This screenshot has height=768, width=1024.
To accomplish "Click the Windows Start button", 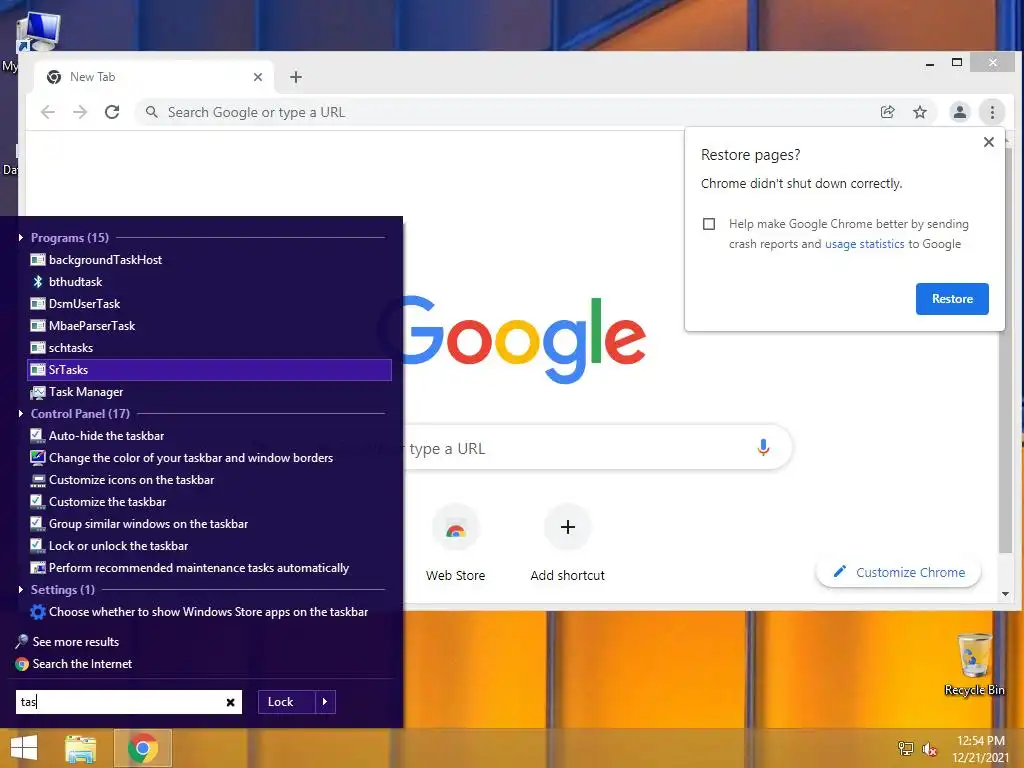I will pyautogui.click(x=24, y=748).
